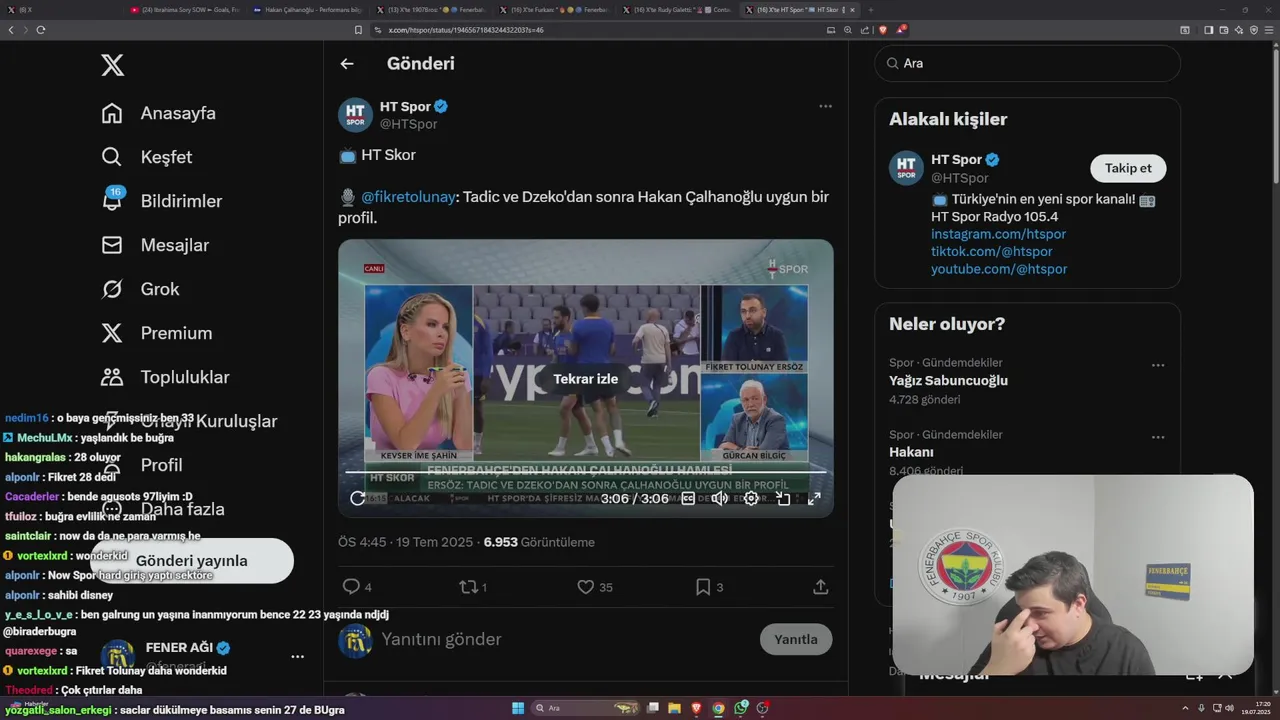The height and width of the screenshot is (720, 1280).
Task: Open Premium from sidebar
Action: 157,333
